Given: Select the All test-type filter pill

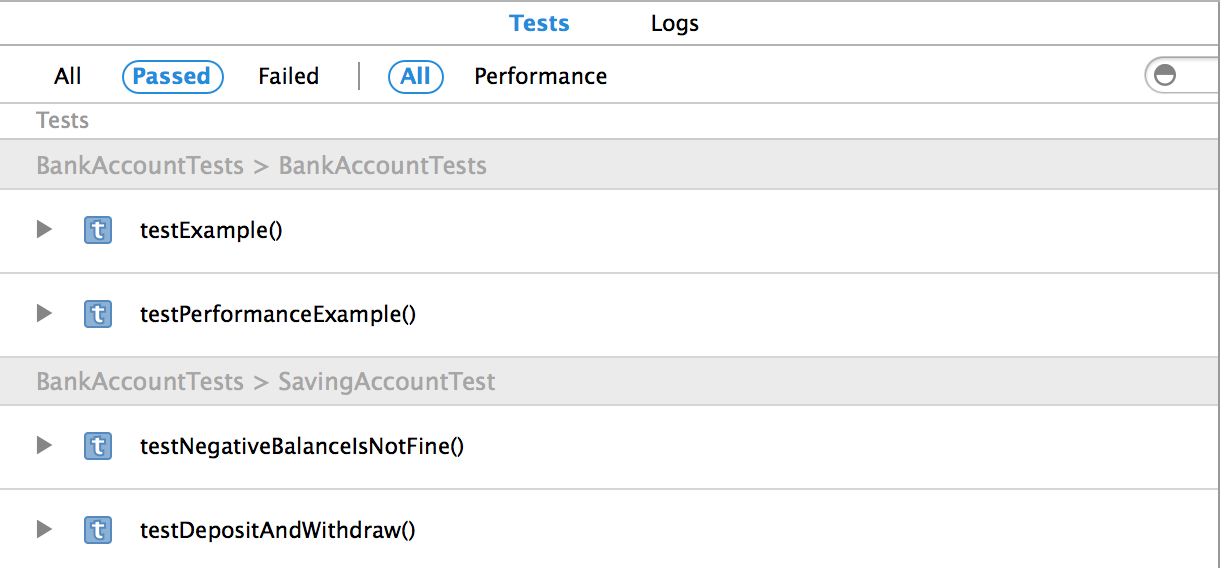Looking at the screenshot, I should (x=415, y=76).
